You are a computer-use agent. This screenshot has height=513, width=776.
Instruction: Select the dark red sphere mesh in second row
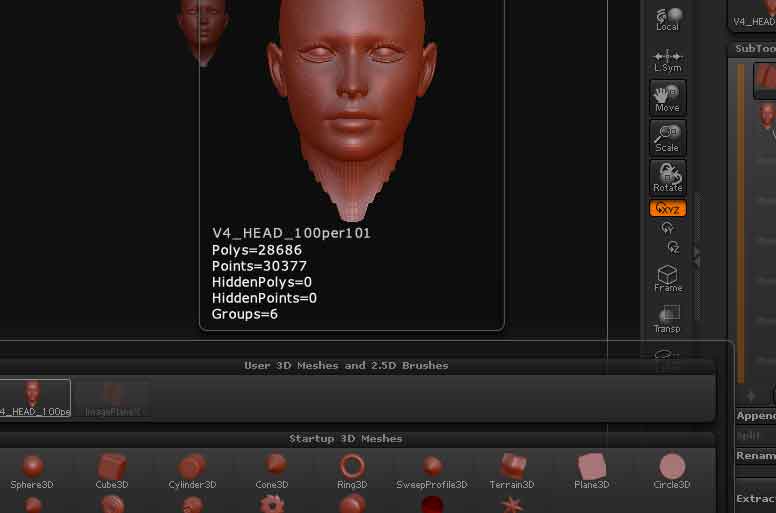point(432,505)
